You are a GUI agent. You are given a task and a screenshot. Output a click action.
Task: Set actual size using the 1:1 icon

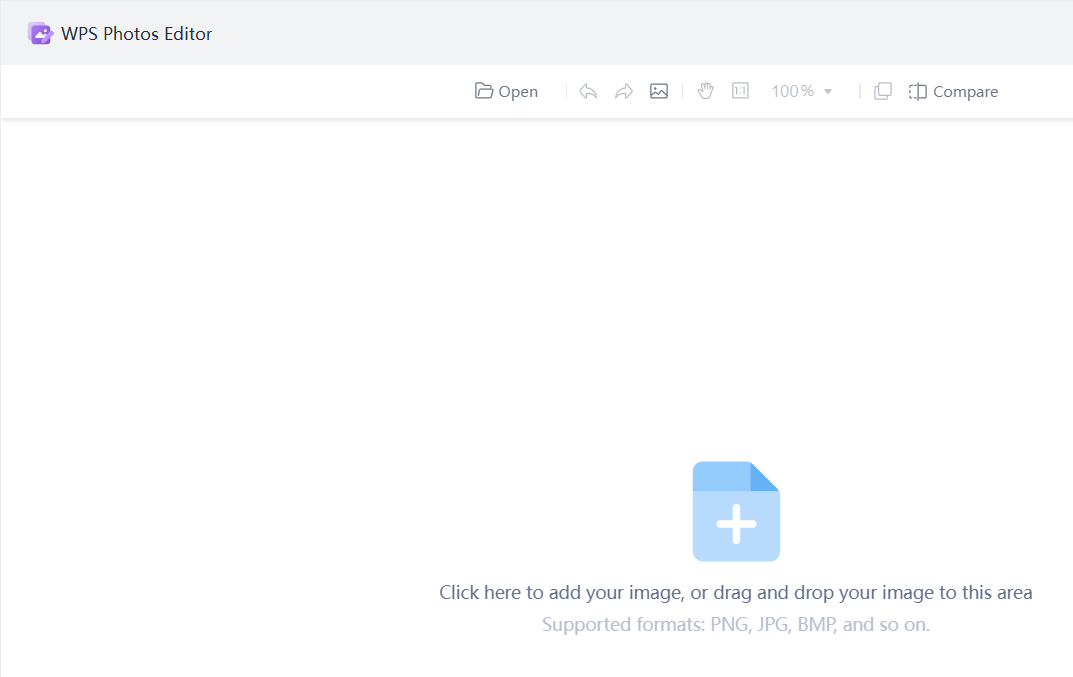tap(740, 90)
